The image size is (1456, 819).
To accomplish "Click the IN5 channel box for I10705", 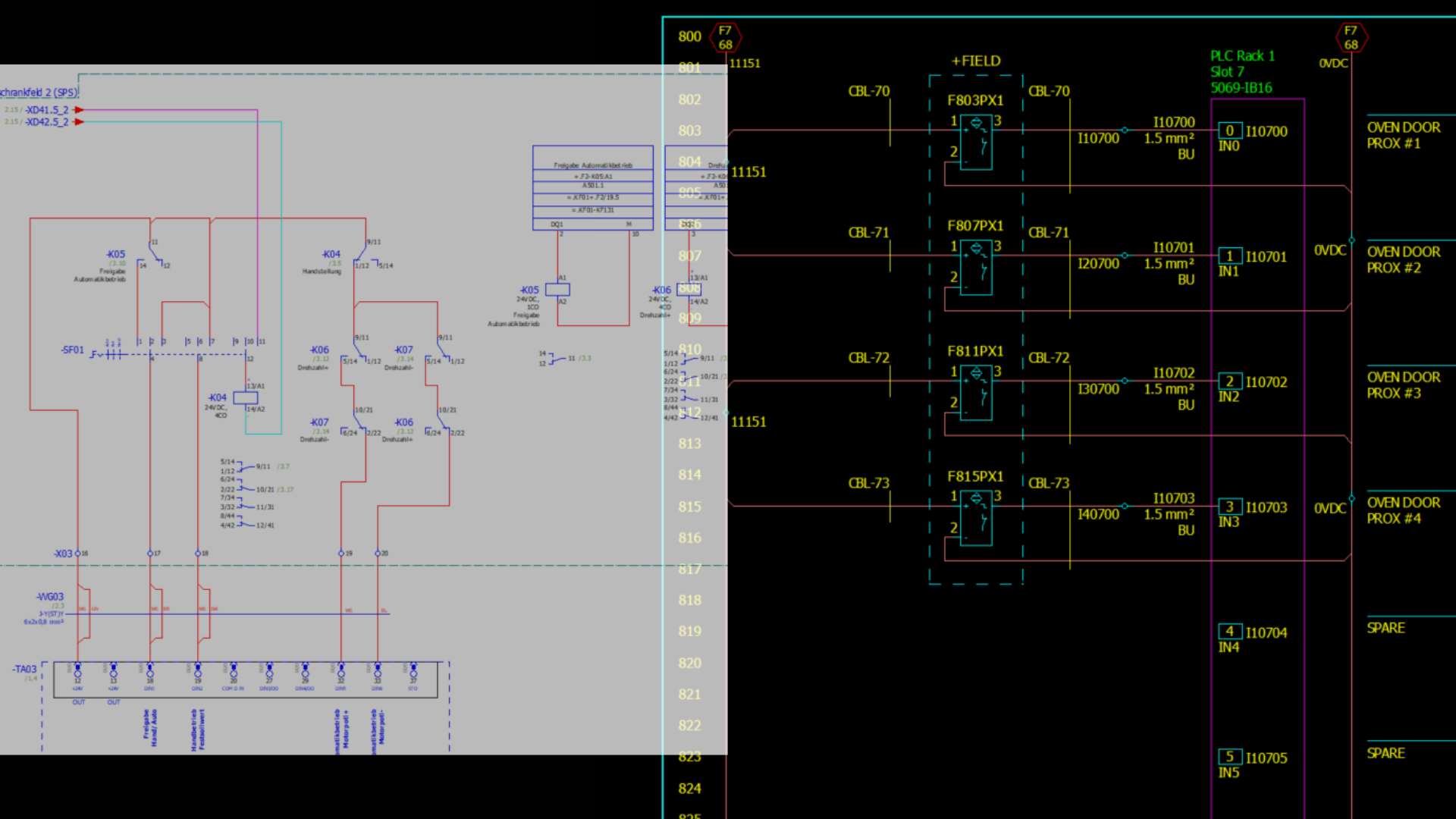I will (1229, 757).
